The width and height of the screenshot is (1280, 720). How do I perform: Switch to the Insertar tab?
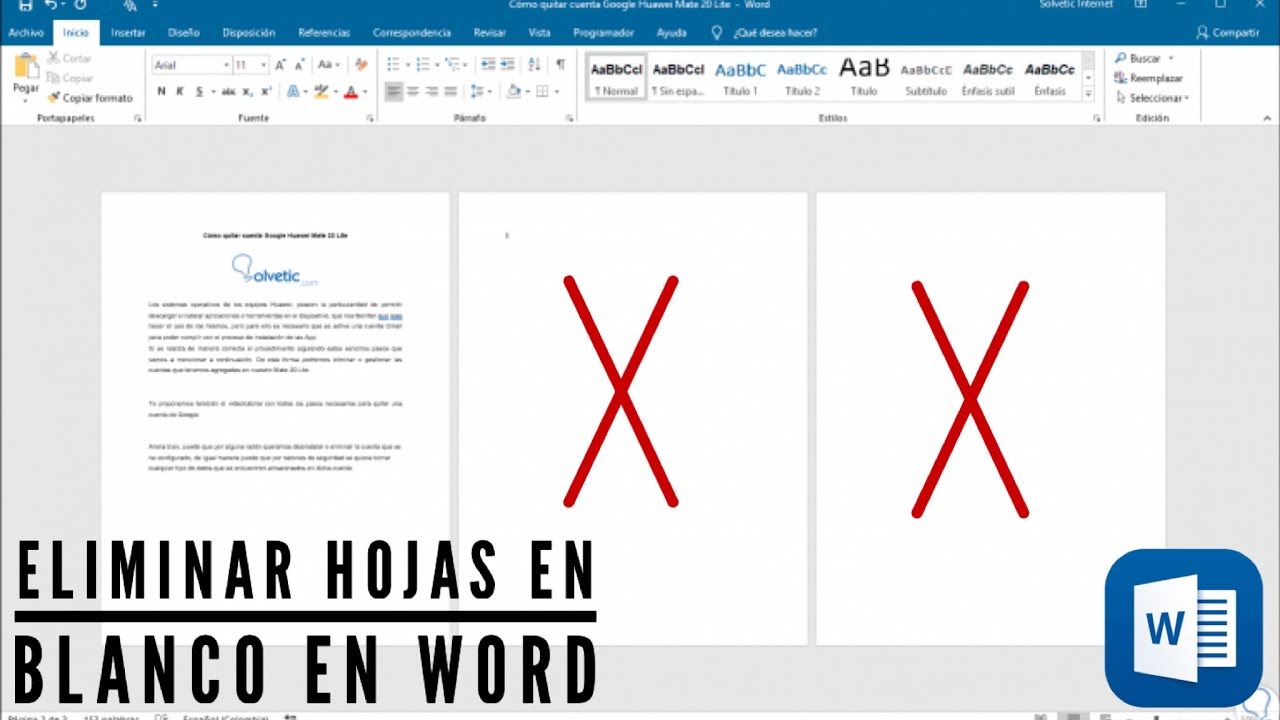[128, 32]
